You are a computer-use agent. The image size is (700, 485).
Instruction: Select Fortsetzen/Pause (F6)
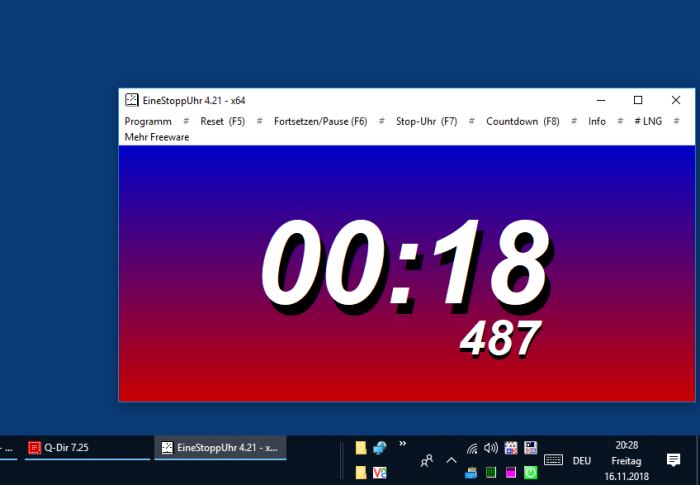click(320, 121)
